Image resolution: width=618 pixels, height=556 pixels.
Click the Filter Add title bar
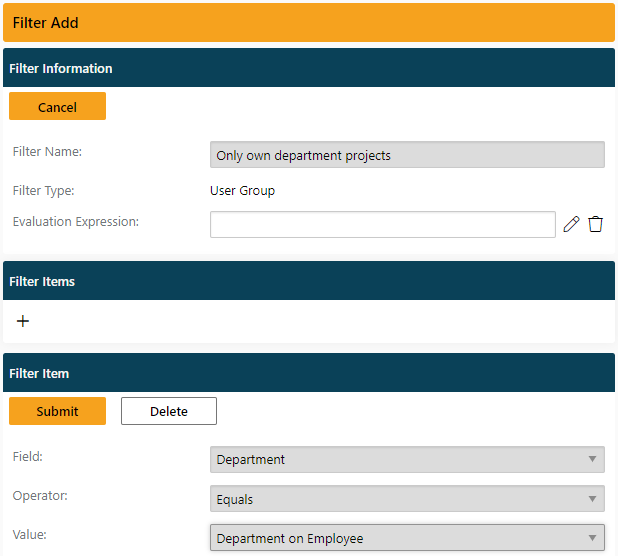pos(309,22)
